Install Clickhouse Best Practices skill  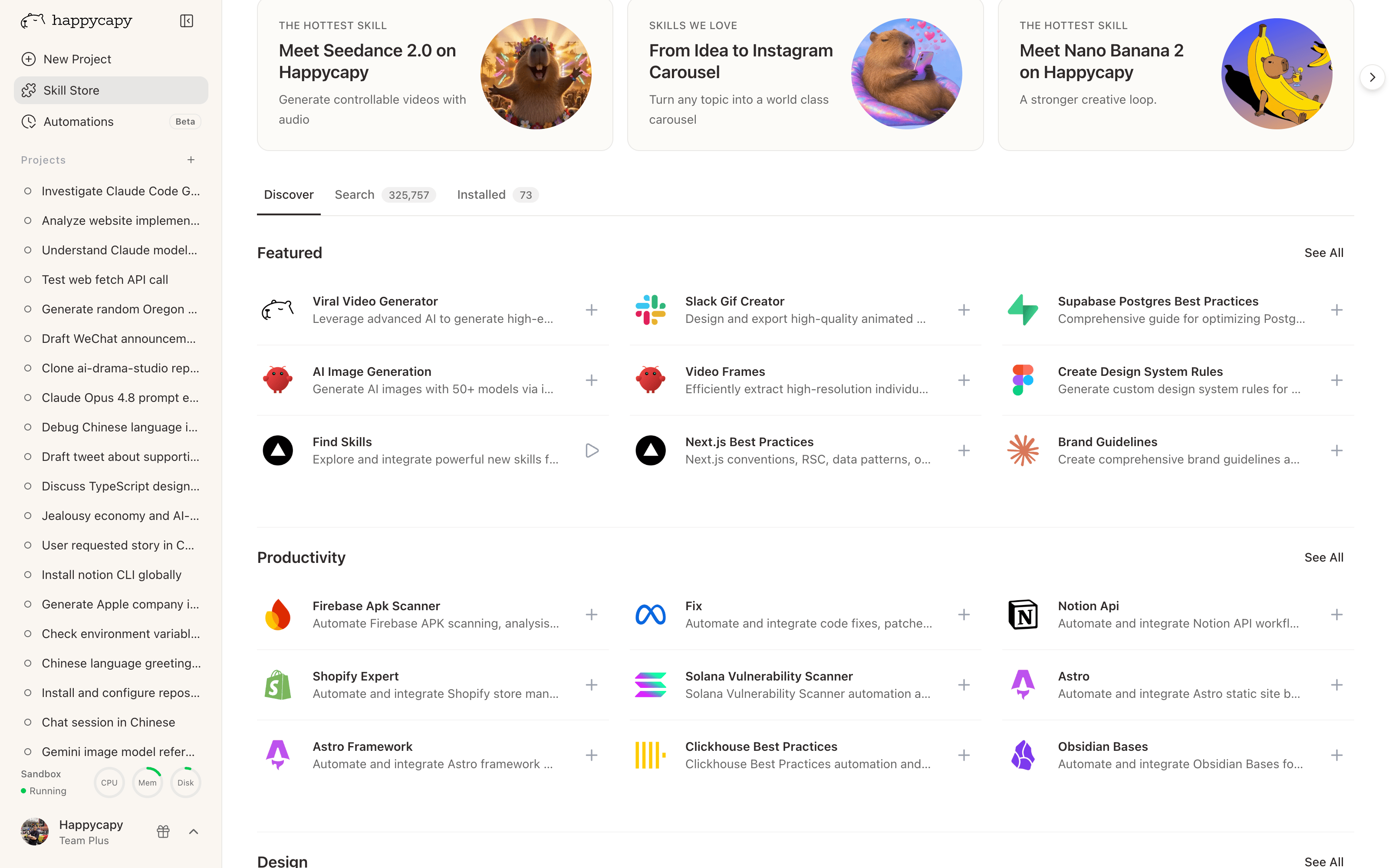pos(964,755)
